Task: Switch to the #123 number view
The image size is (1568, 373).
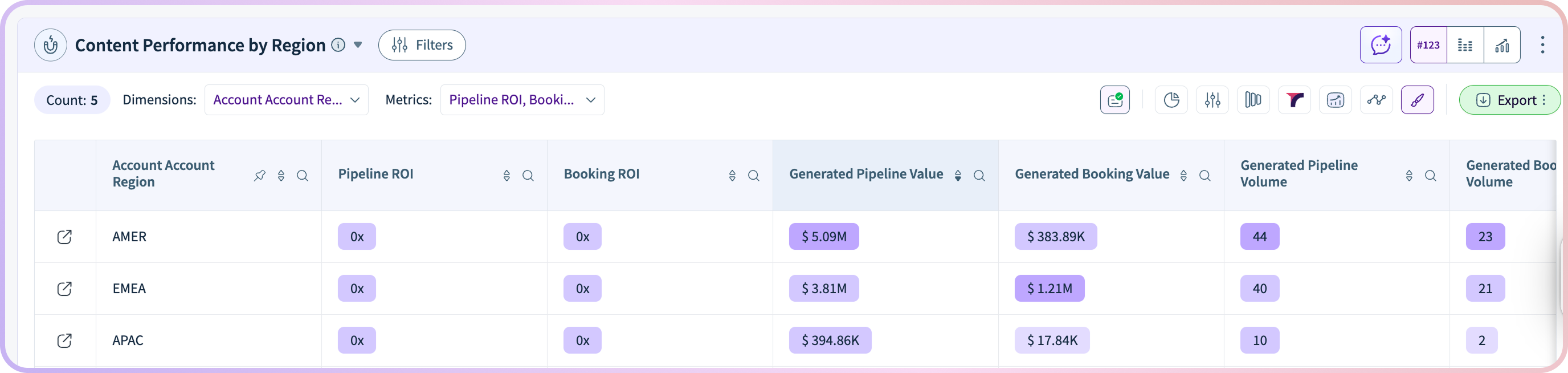Action: (1428, 45)
